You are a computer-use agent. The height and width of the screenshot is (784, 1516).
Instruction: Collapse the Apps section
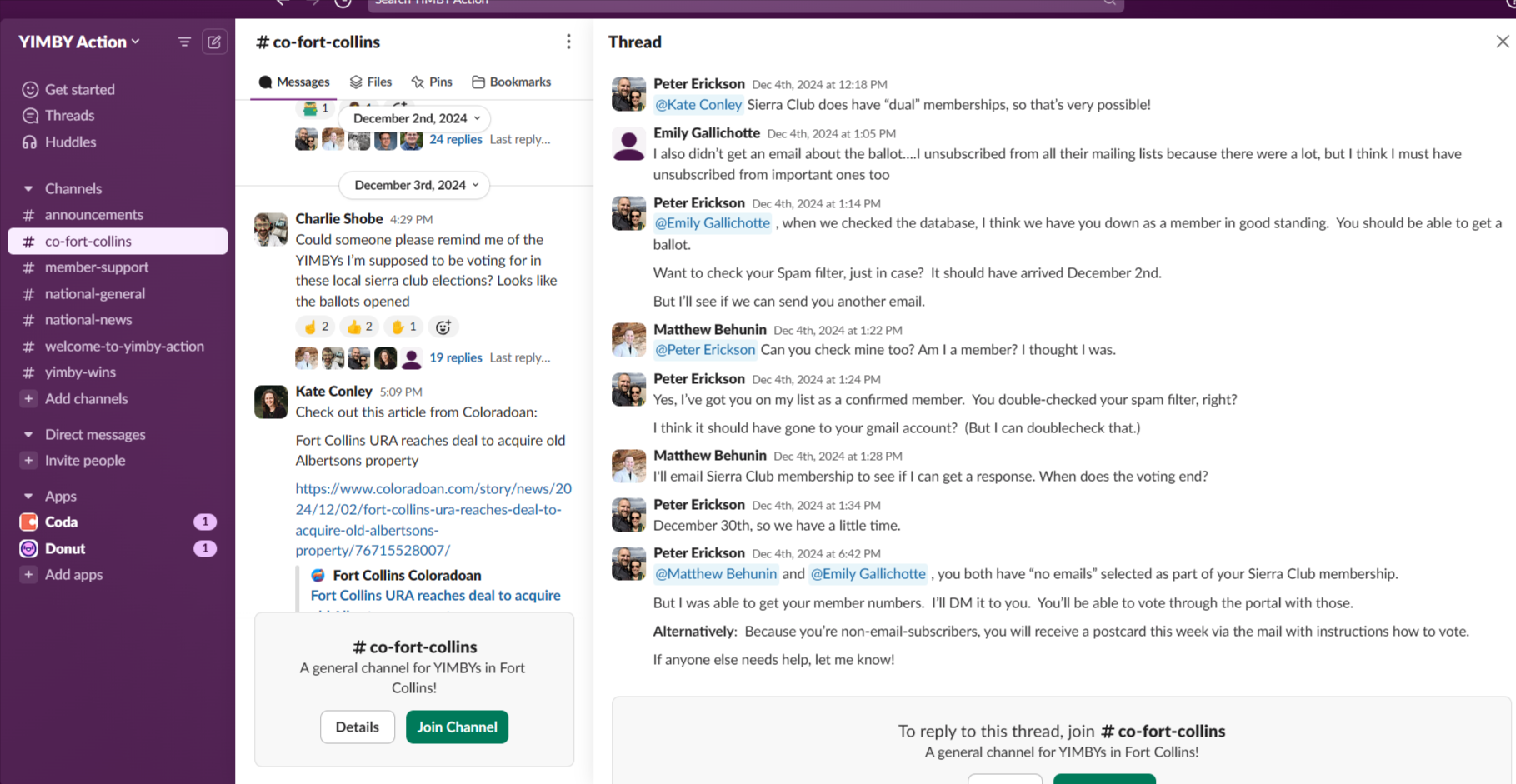point(28,497)
